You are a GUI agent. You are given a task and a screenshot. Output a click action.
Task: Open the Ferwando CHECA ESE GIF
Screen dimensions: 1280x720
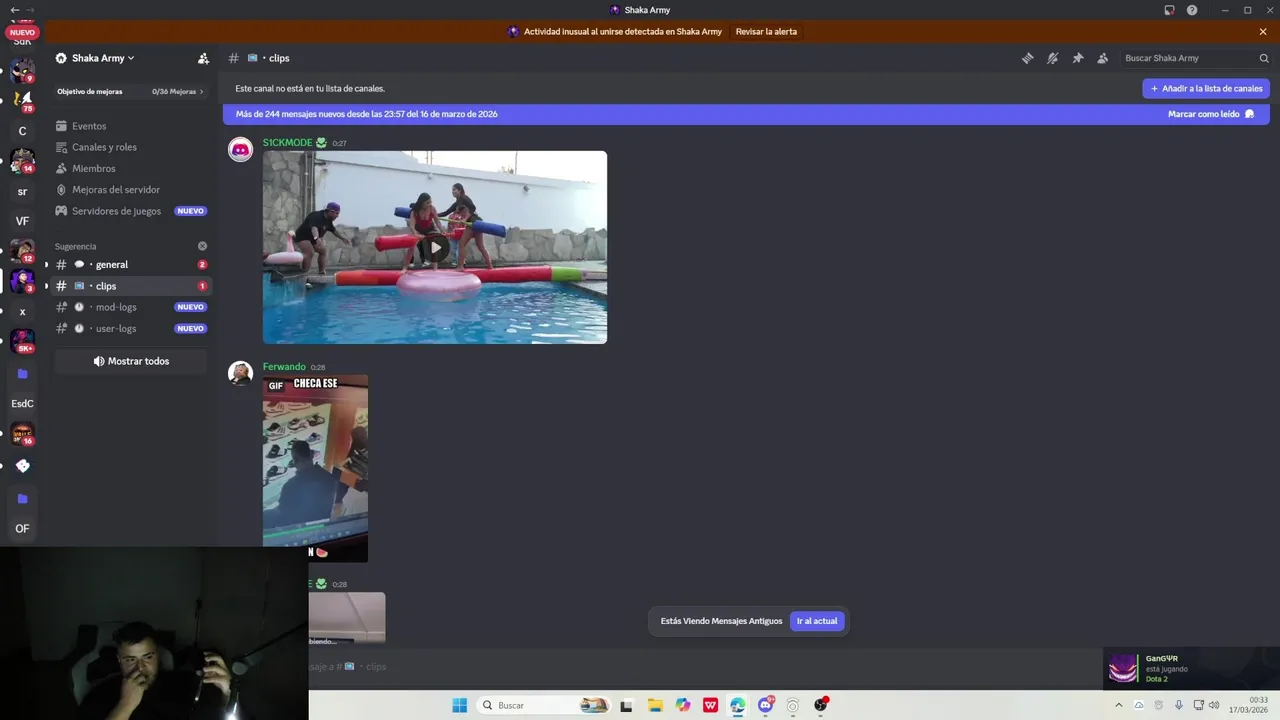tap(315, 468)
